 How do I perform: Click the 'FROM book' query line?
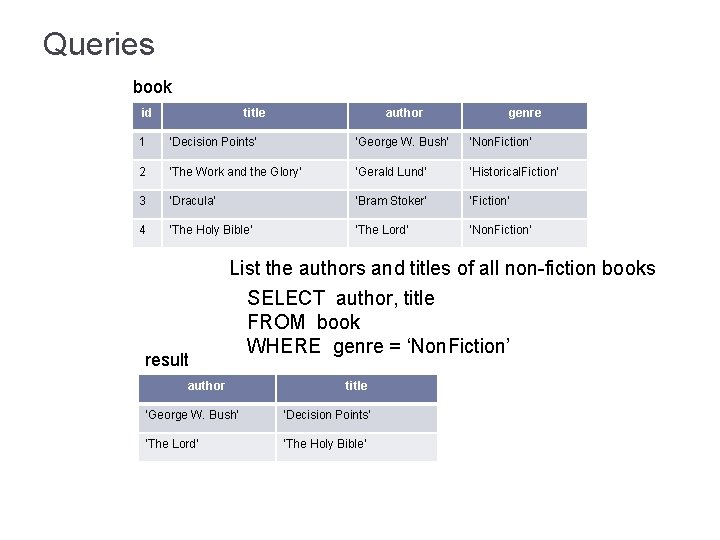point(304,322)
